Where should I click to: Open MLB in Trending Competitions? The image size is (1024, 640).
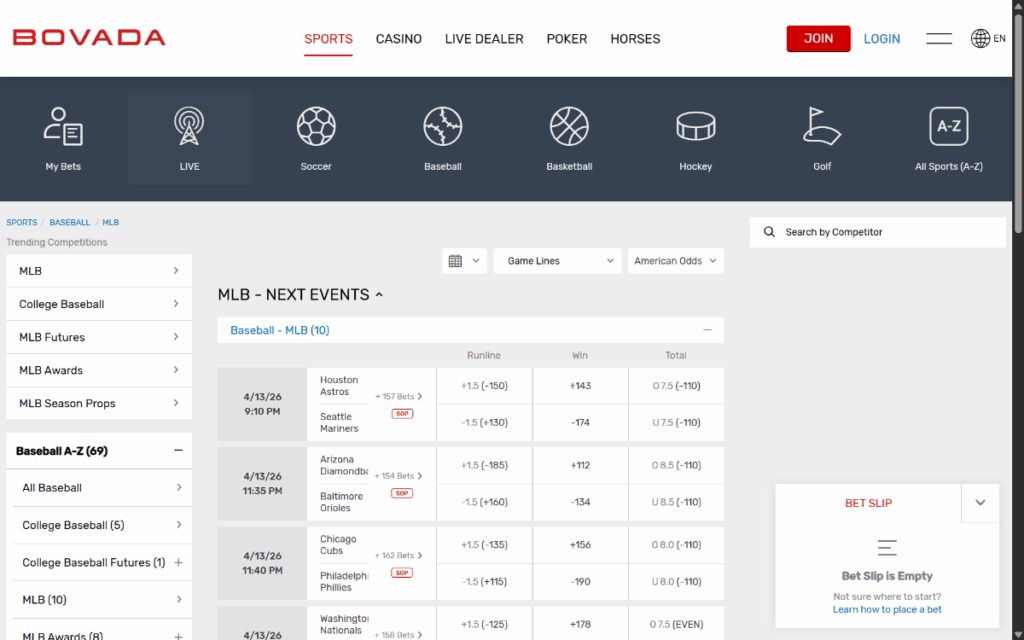pyautogui.click(x=99, y=271)
